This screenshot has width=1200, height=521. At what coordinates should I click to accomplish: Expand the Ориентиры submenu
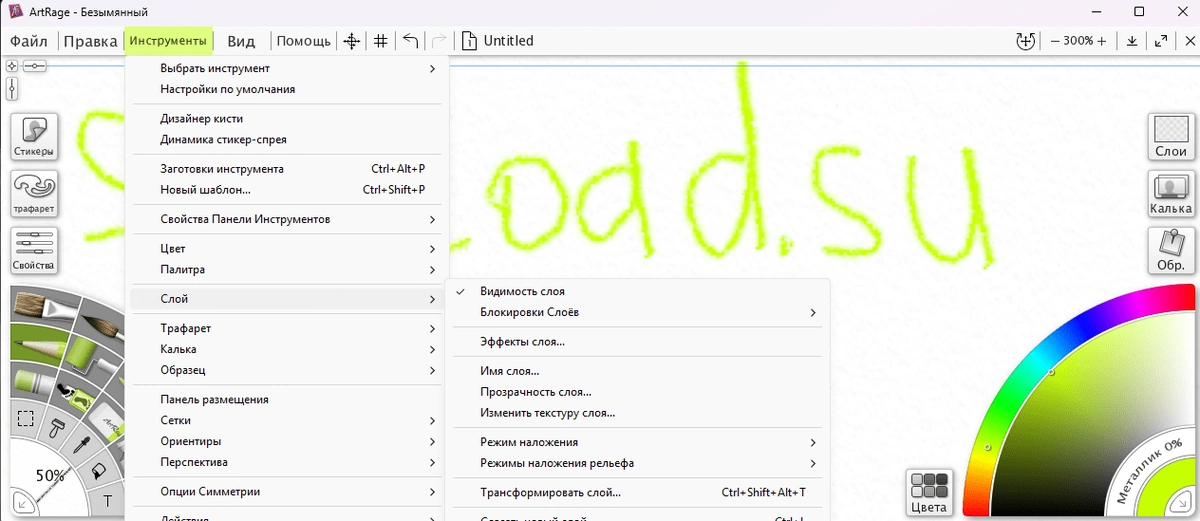(286, 442)
